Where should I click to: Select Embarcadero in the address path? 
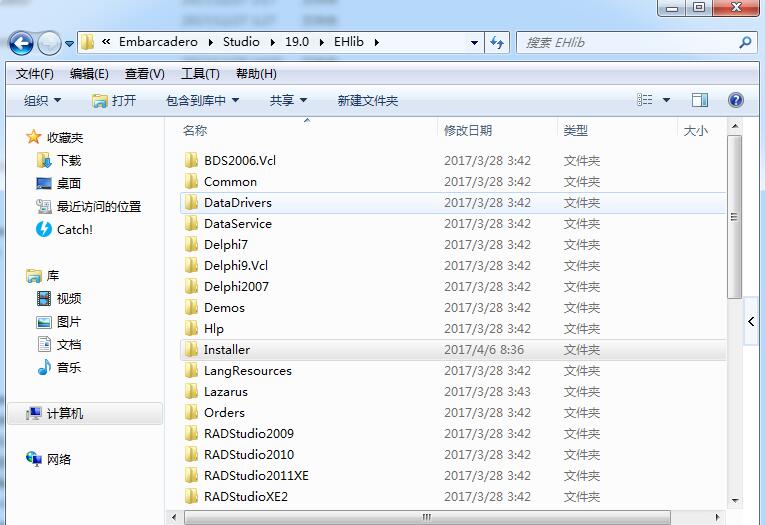158,42
